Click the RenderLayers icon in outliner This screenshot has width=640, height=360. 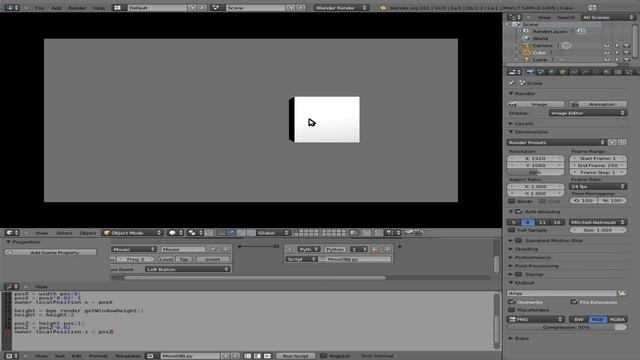527,31
